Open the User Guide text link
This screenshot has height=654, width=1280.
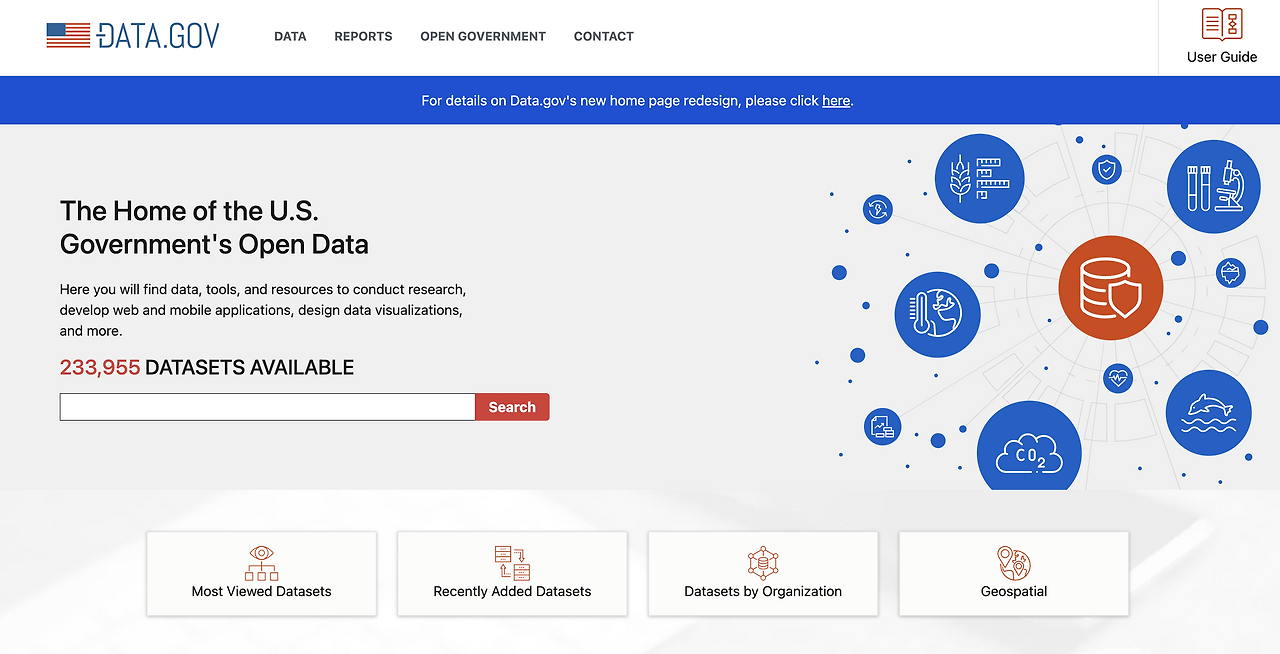coord(1222,57)
